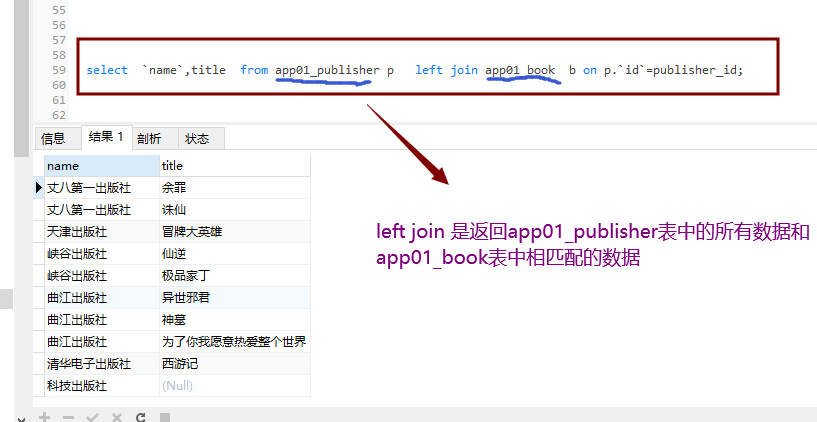
Task: Select 峡谷出版社 in the 极品家丁 row
Action: pyautogui.click(x=102, y=276)
